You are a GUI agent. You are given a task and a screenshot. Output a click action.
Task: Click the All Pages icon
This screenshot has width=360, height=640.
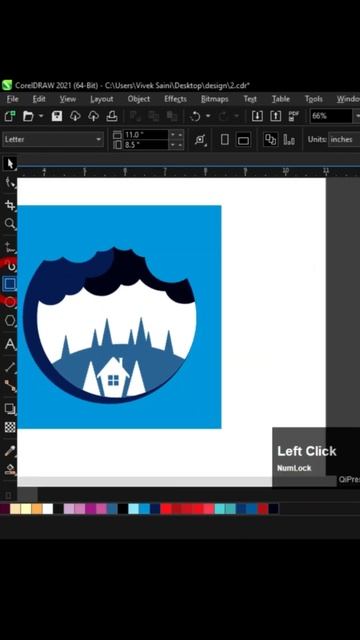(271, 140)
